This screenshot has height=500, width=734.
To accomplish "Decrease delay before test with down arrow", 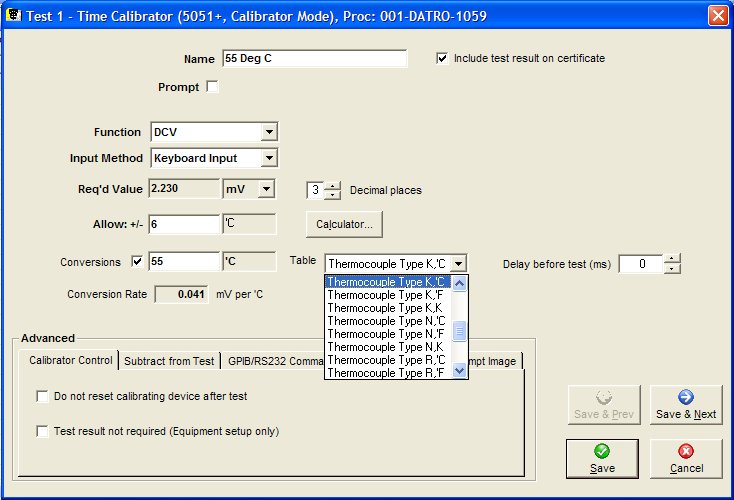I will 672,269.
